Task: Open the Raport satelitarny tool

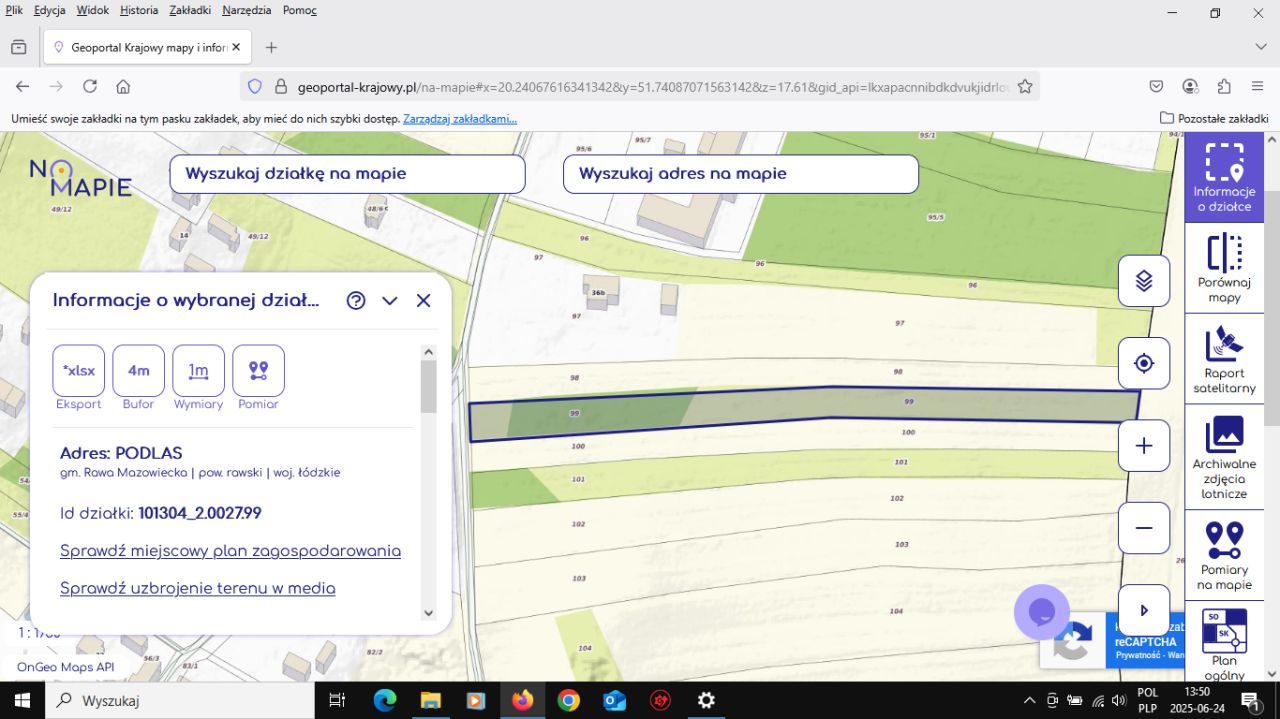Action: (x=1224, y=358)
